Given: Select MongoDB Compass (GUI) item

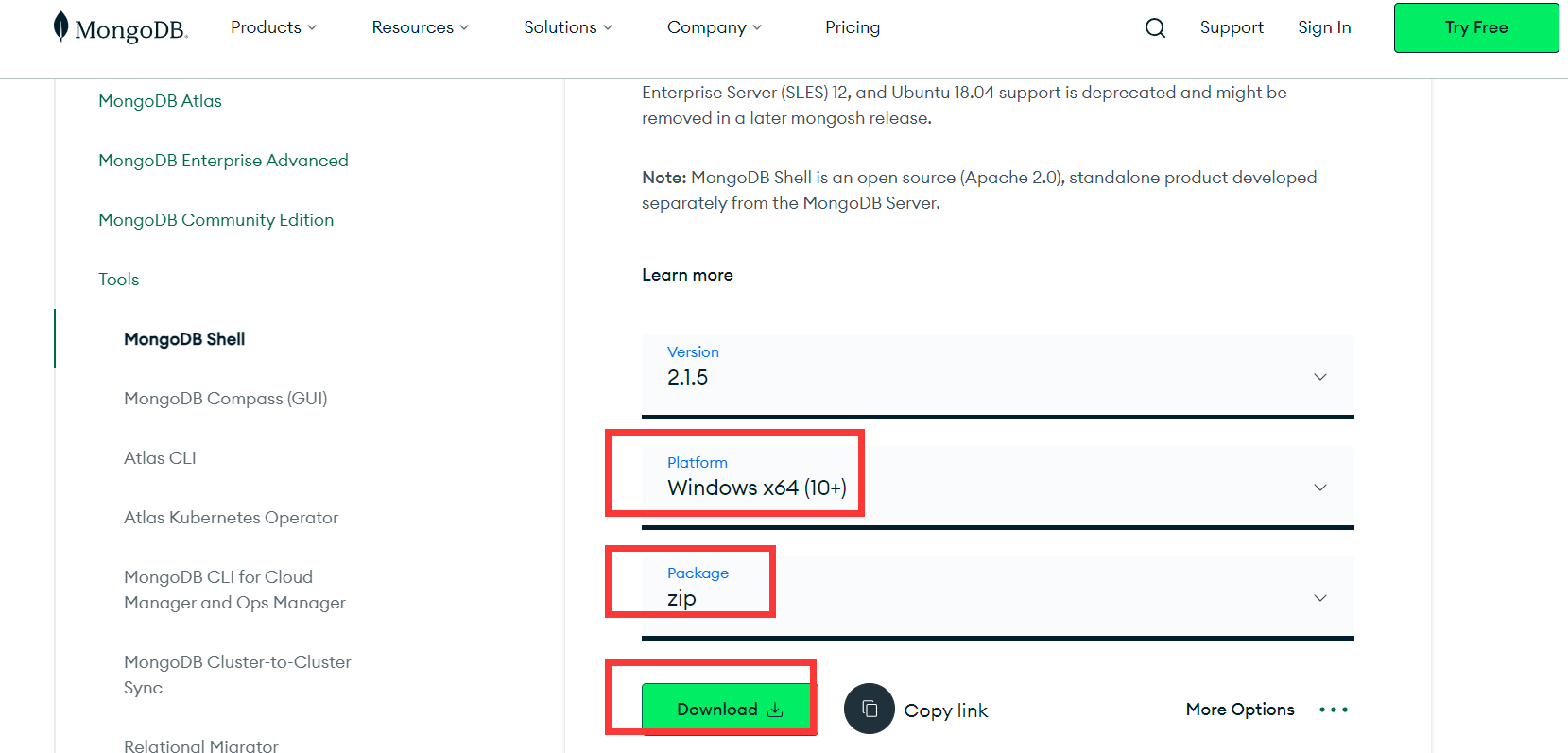Looking at the screenshot, I should click(x=226, y=399).
